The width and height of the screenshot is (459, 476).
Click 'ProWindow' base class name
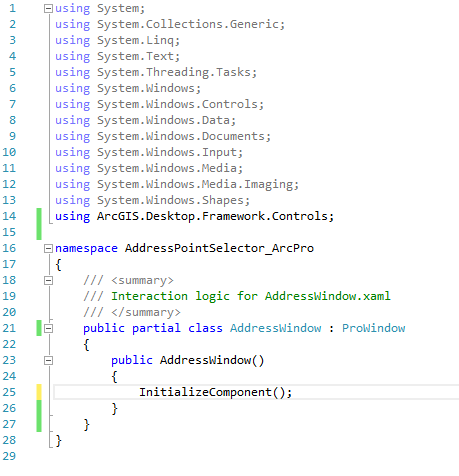(374, 328)
